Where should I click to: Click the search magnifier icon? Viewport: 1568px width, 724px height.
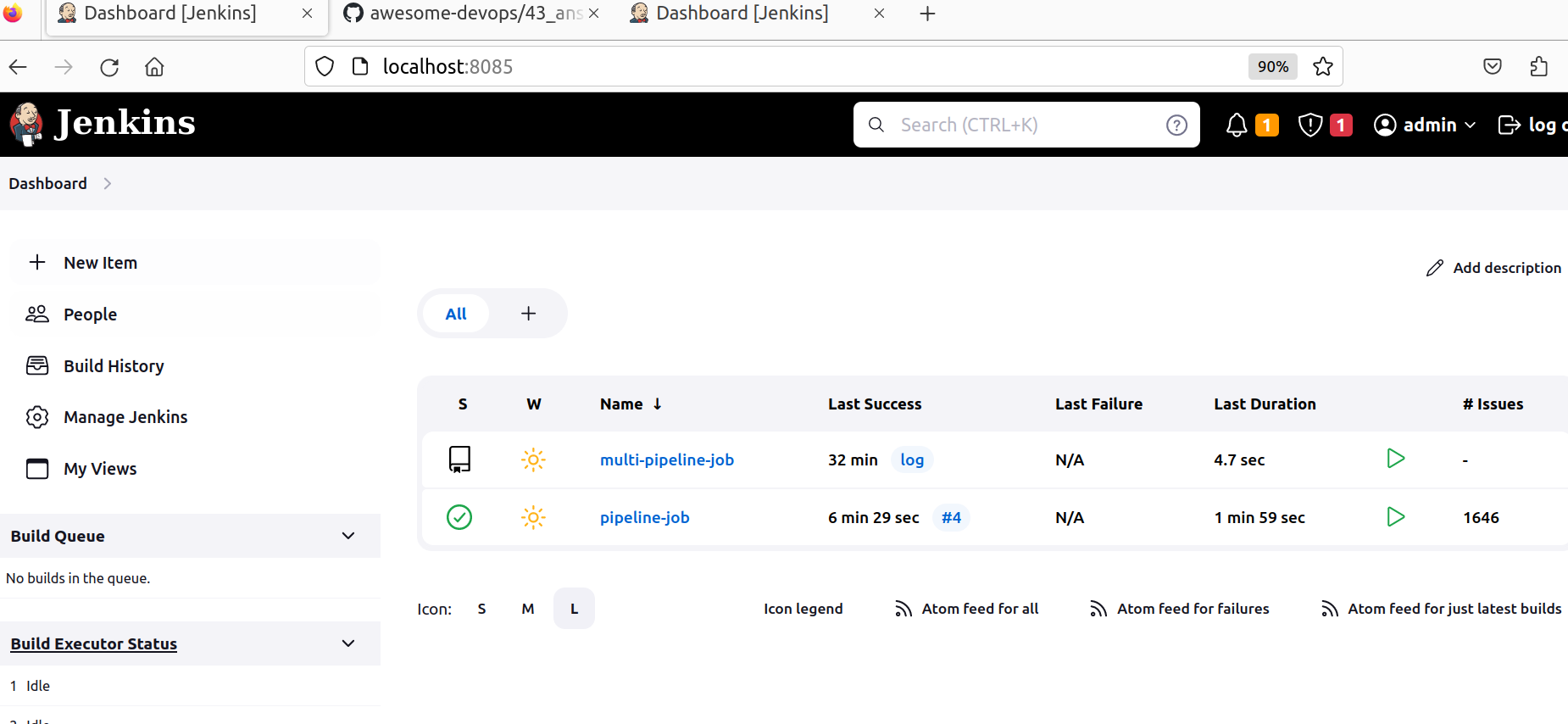coord(876,125)
